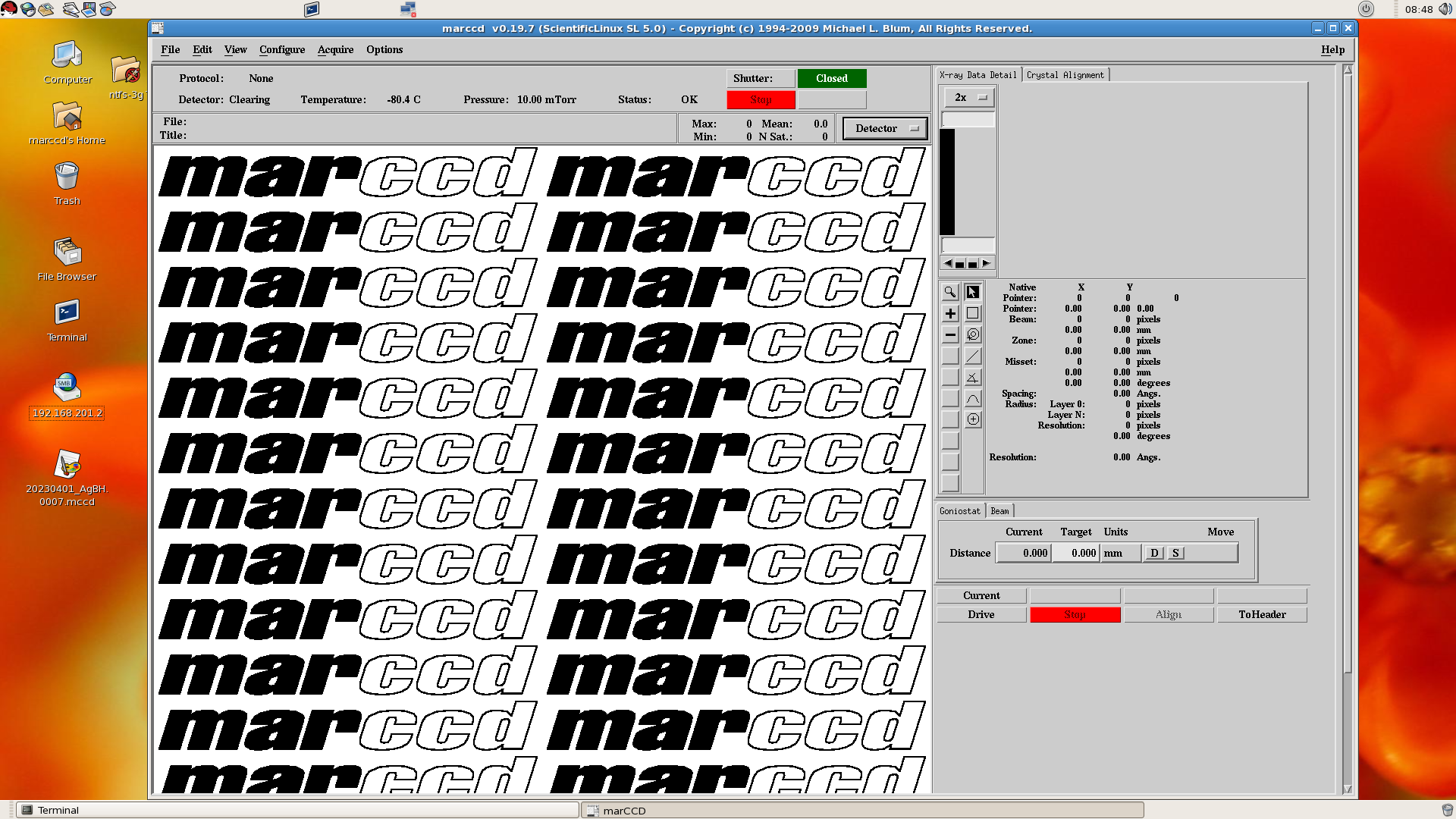Open the Options menu
Screen dimensions: 1456x819
click(x=384, y=49)
